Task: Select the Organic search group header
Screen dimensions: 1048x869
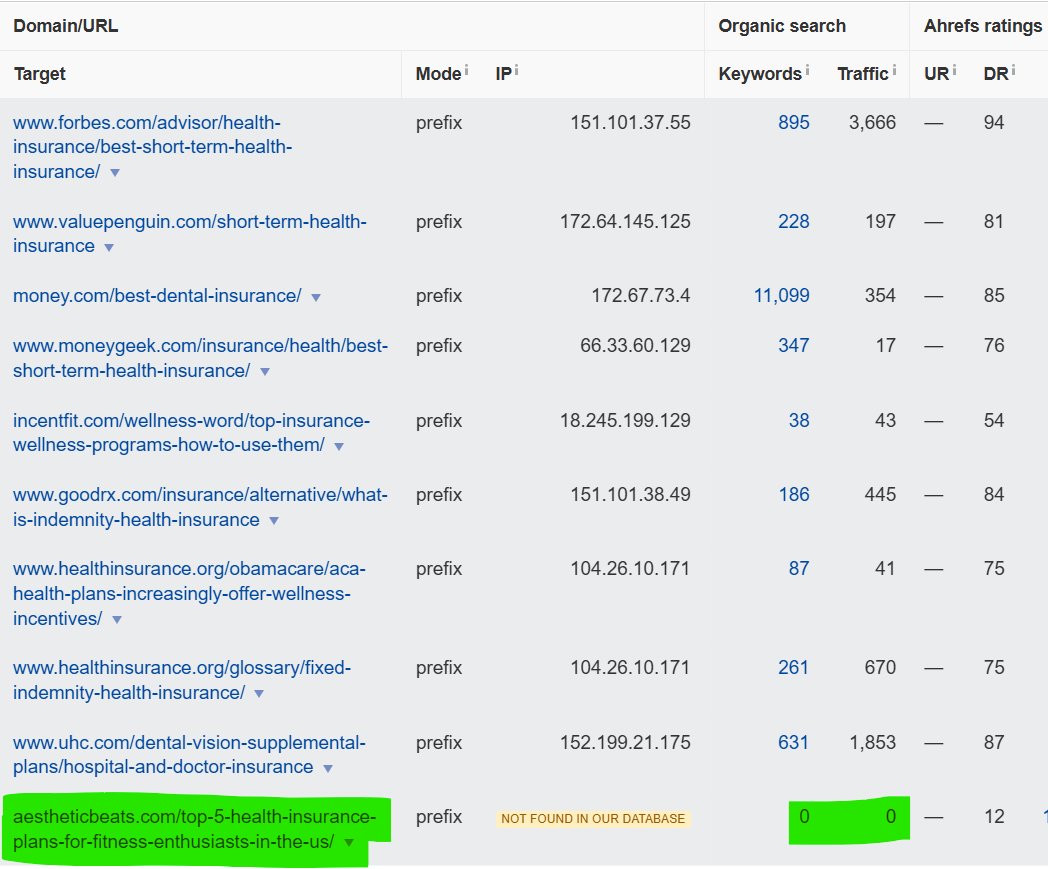Action: [782, 26]
